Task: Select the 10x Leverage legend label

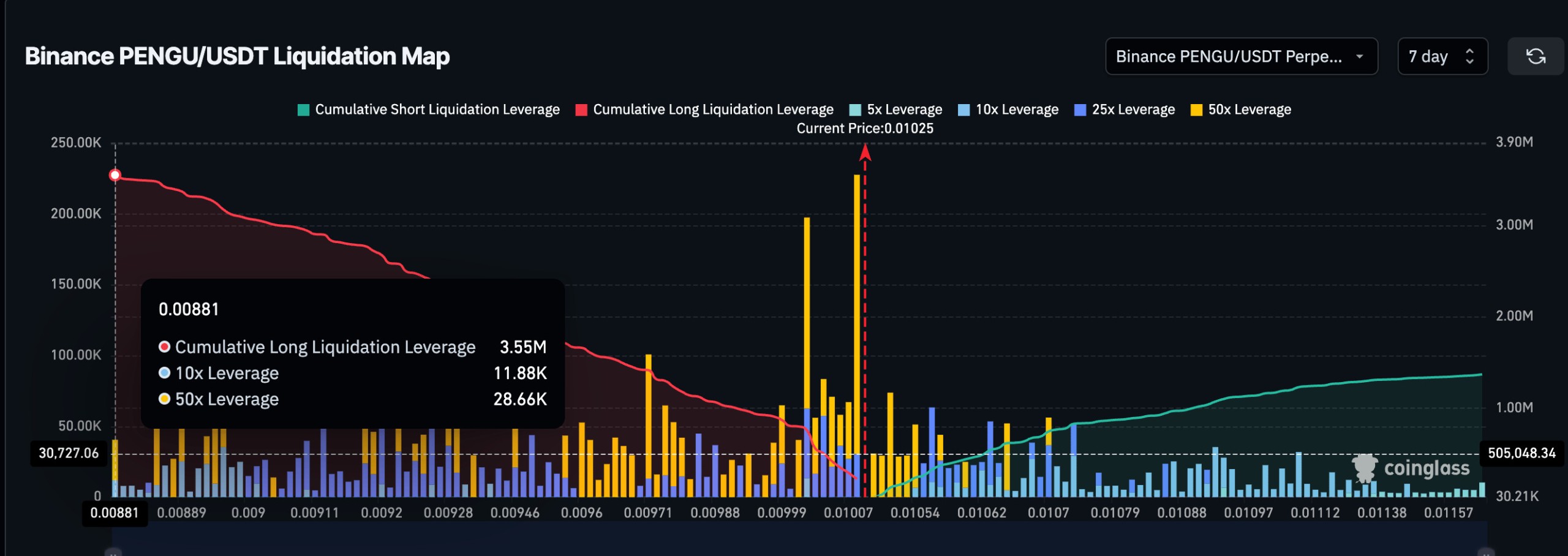Action: pyautogui.click(x=1016, y=109)
